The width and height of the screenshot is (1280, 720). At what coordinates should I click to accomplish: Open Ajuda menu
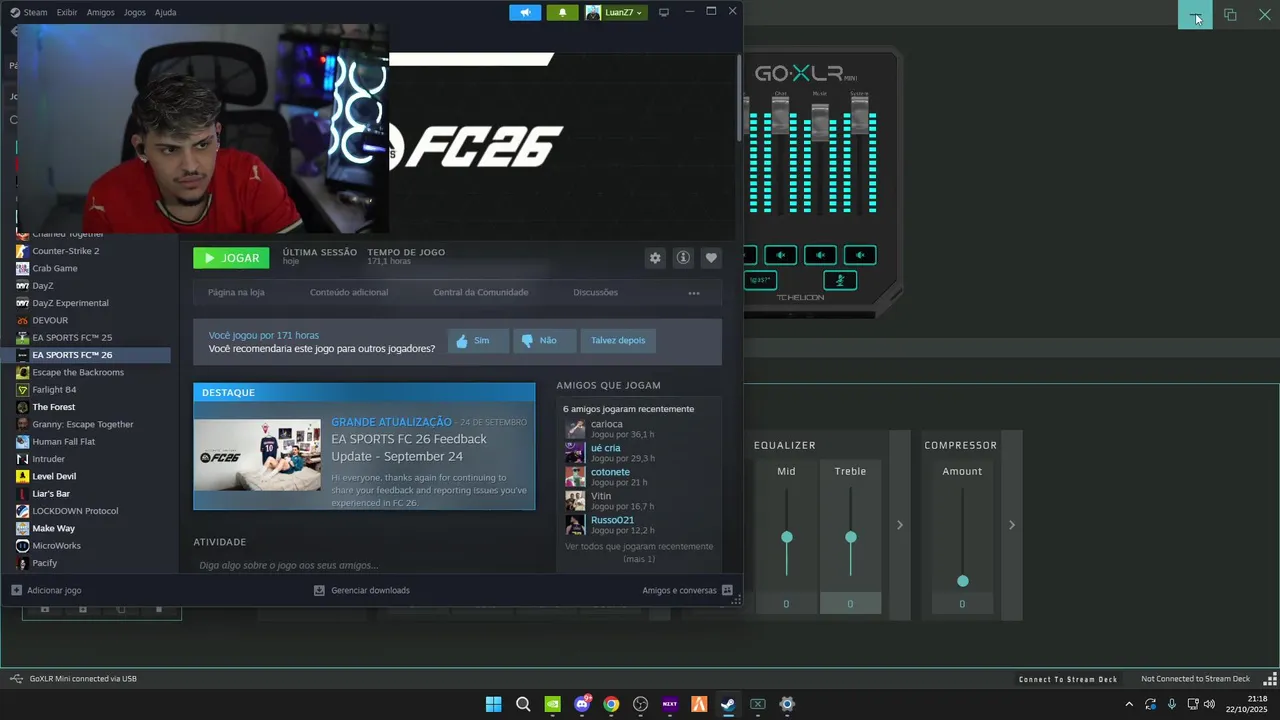166,12
